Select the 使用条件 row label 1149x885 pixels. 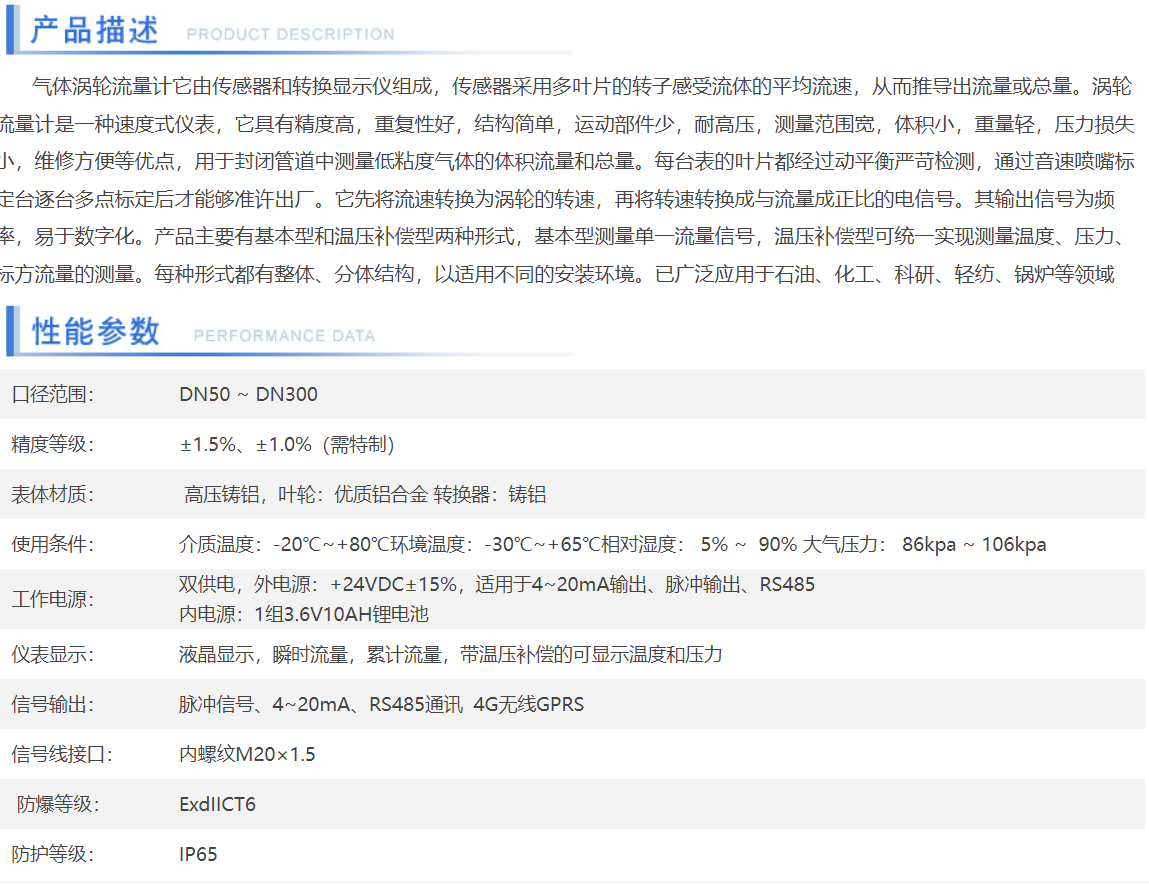coord(52,544)
